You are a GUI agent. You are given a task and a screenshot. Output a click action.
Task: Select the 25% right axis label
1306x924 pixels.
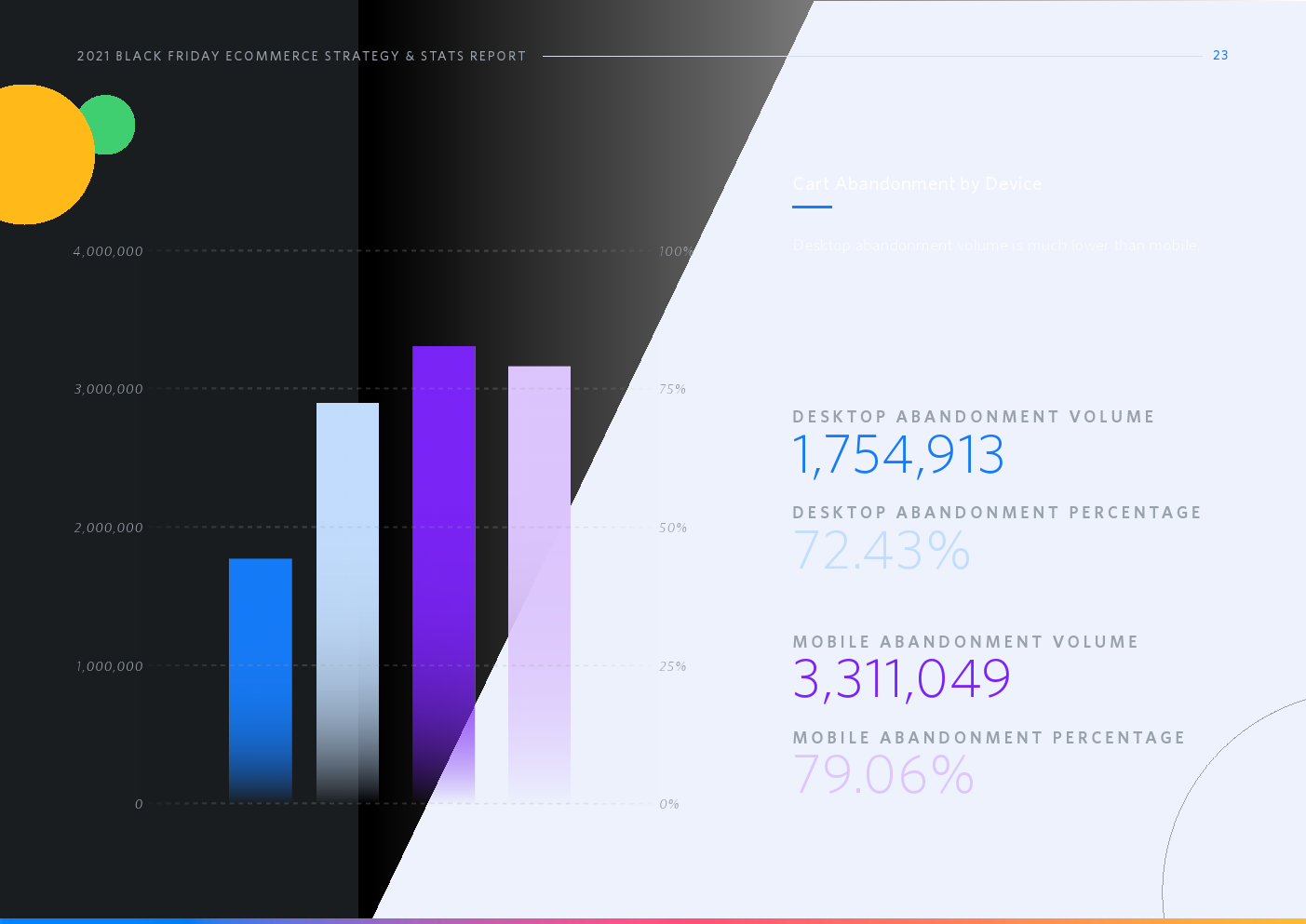[x=672, y=667]
